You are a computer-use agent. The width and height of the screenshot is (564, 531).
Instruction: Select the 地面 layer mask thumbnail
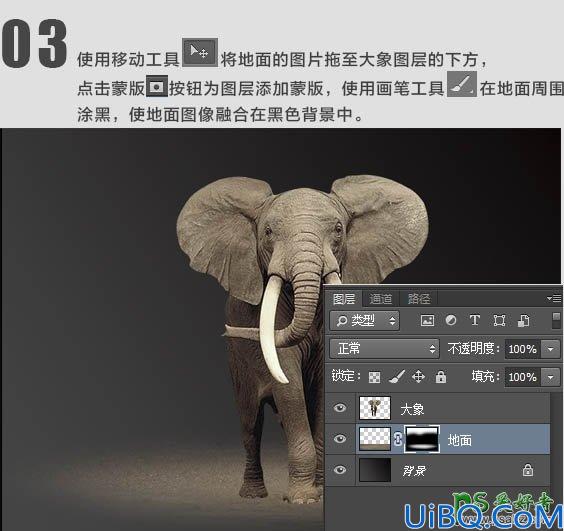[422, 439]
